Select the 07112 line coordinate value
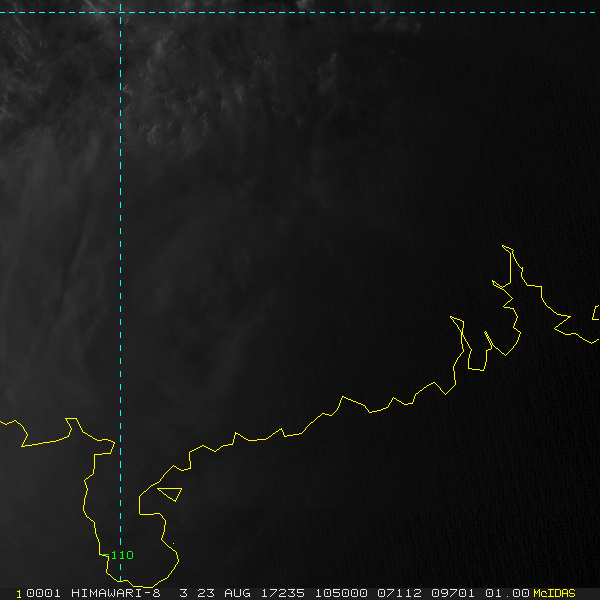The image size is (600, 600). (x=399, y=593)
